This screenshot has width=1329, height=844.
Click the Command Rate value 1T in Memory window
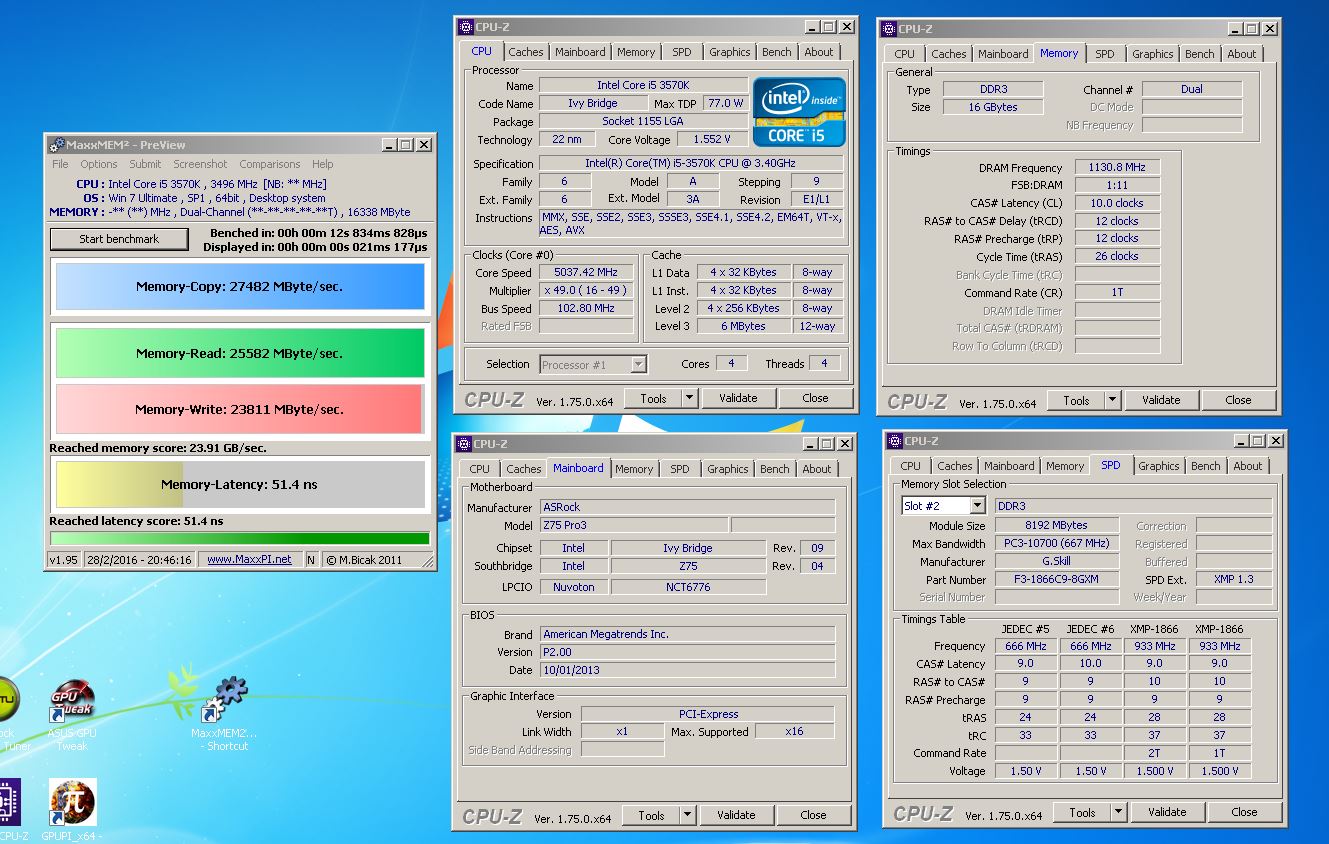tap(1117, 293)
